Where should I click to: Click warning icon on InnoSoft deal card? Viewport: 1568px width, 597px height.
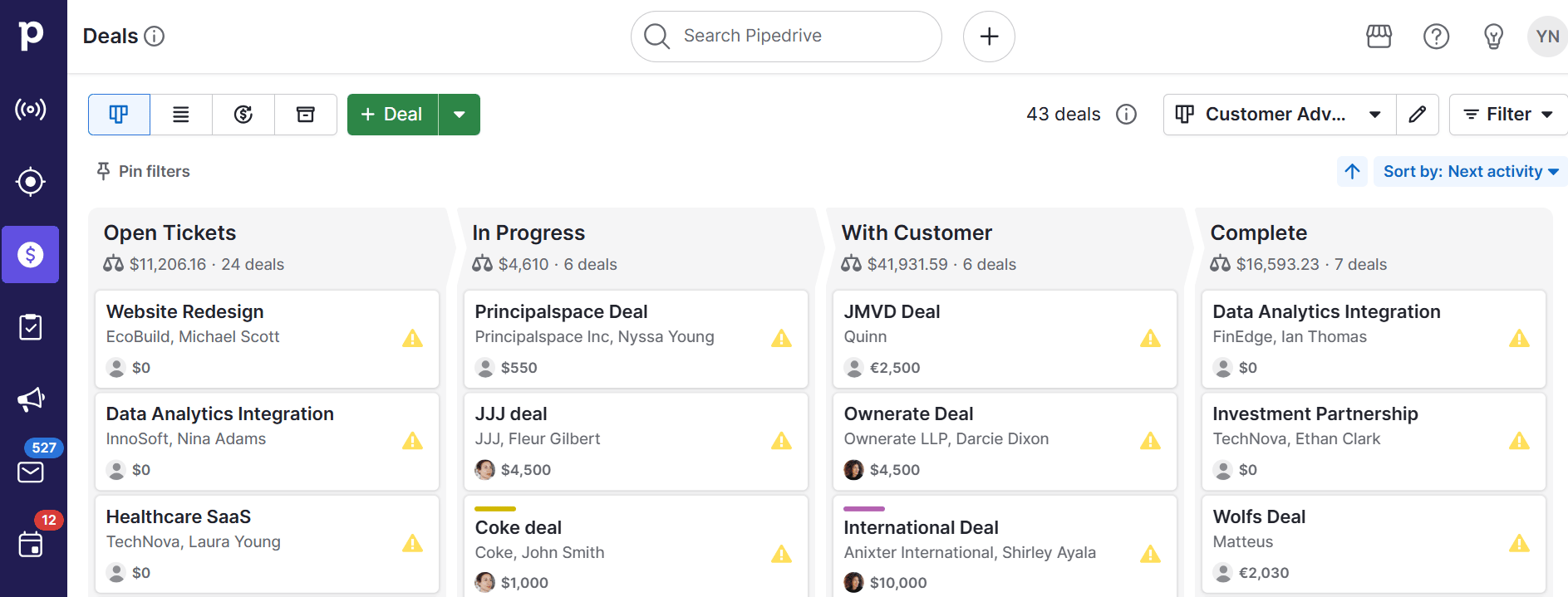[413, 441]
